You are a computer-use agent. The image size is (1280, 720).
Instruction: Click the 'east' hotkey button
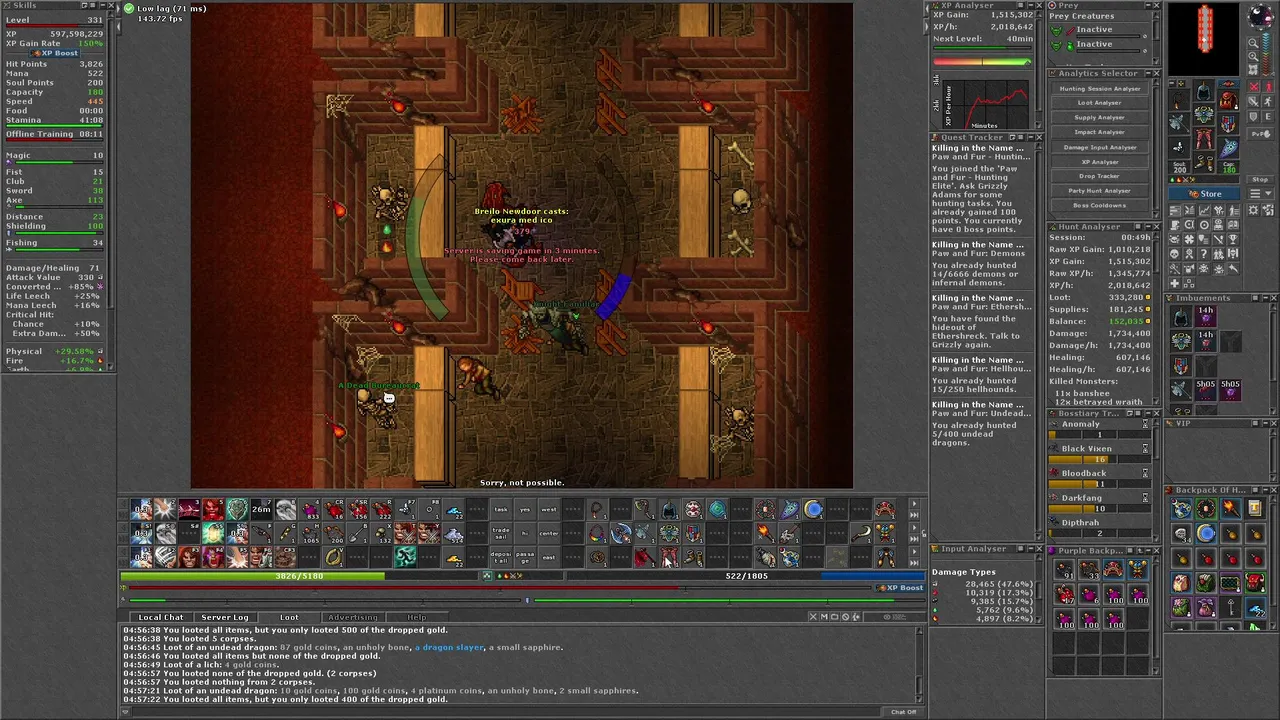tap(549, 557)
